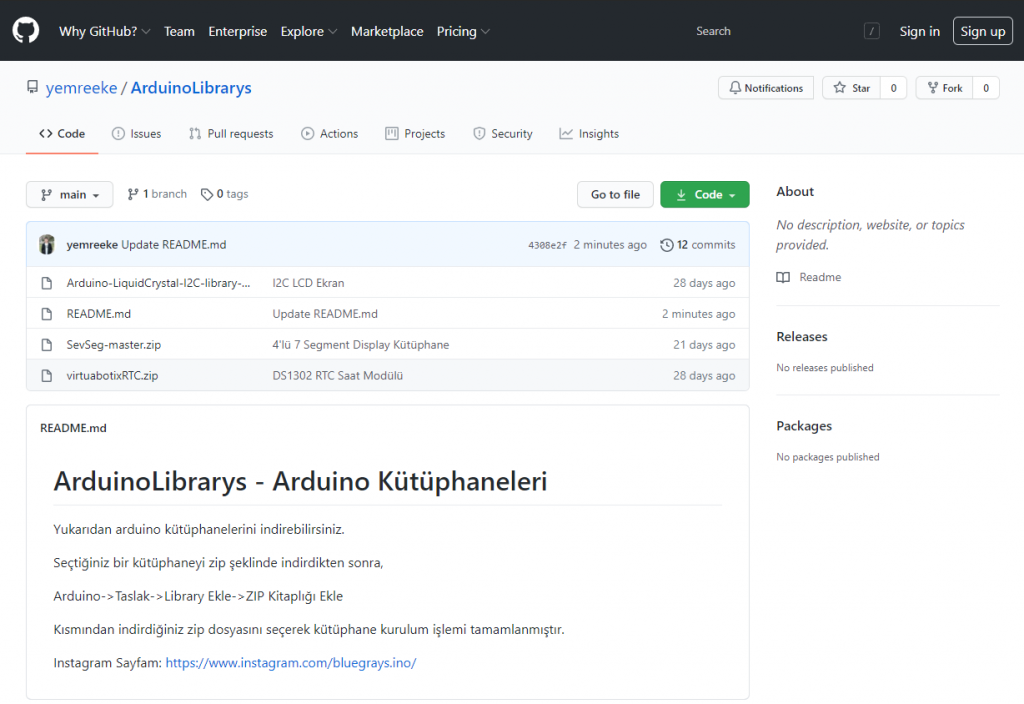Click in the Search input field

[777, 31]
